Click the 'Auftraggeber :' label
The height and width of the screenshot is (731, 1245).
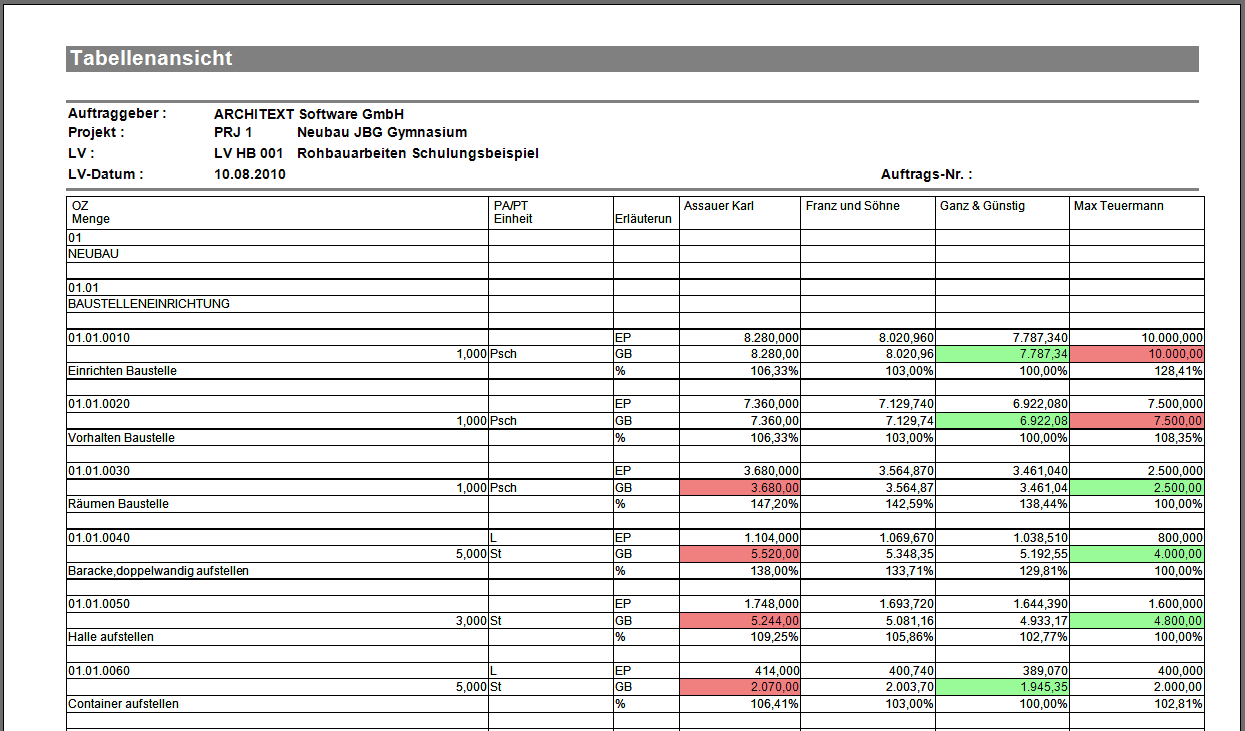pos(117,114)
